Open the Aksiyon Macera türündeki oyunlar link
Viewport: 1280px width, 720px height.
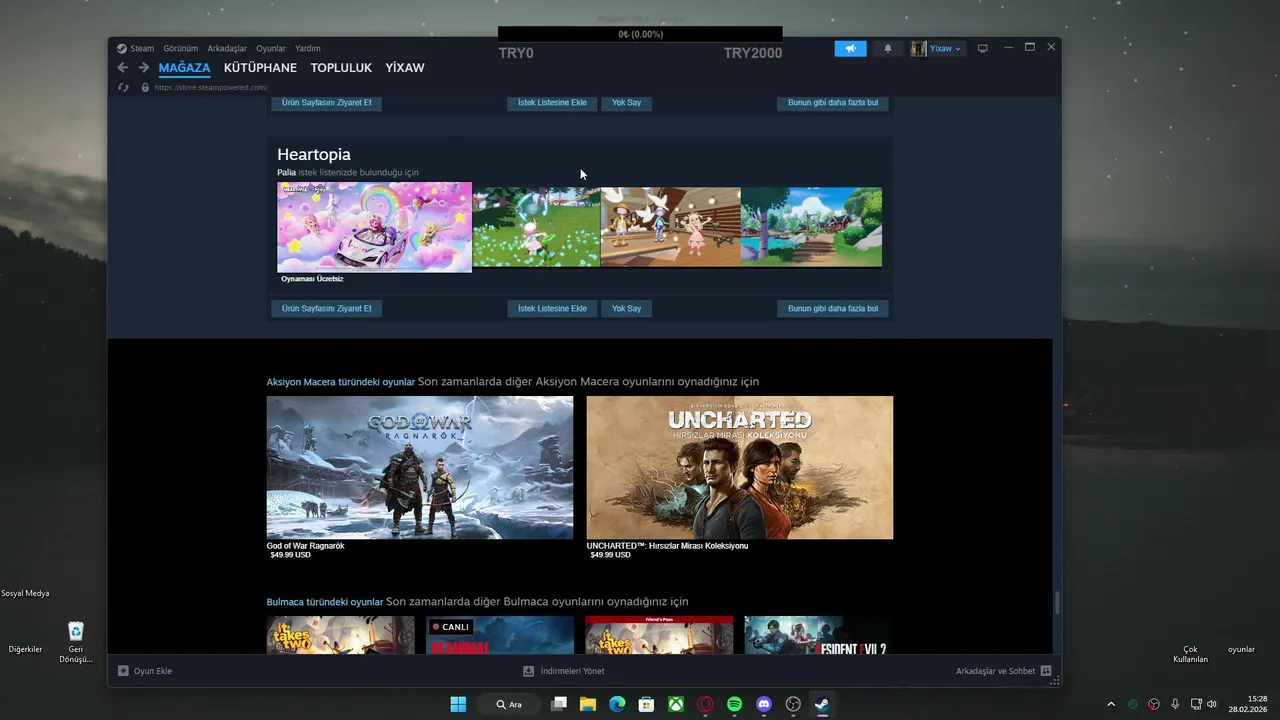(x=341, y=382)
